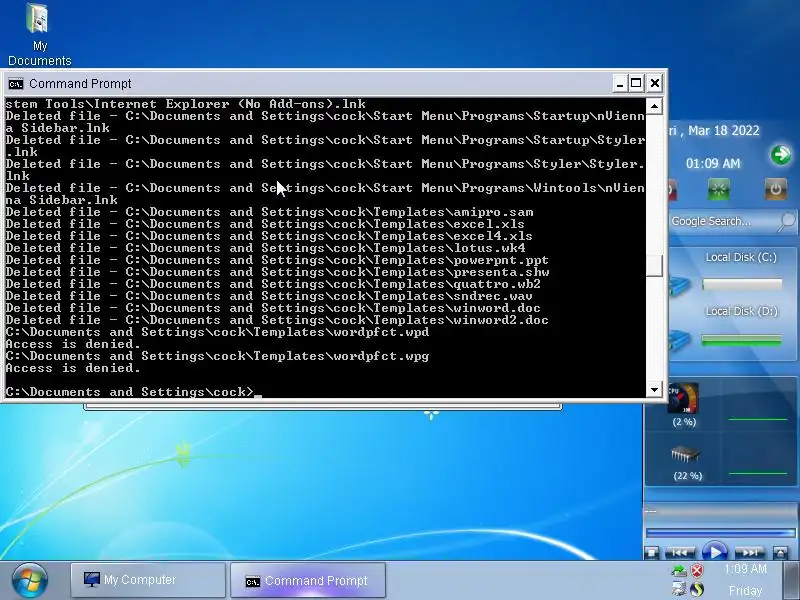The height and width of the screenshot is (600, 800).
Task: Click the sidebar time 01:09 AM
Action: tap(713, 164)
